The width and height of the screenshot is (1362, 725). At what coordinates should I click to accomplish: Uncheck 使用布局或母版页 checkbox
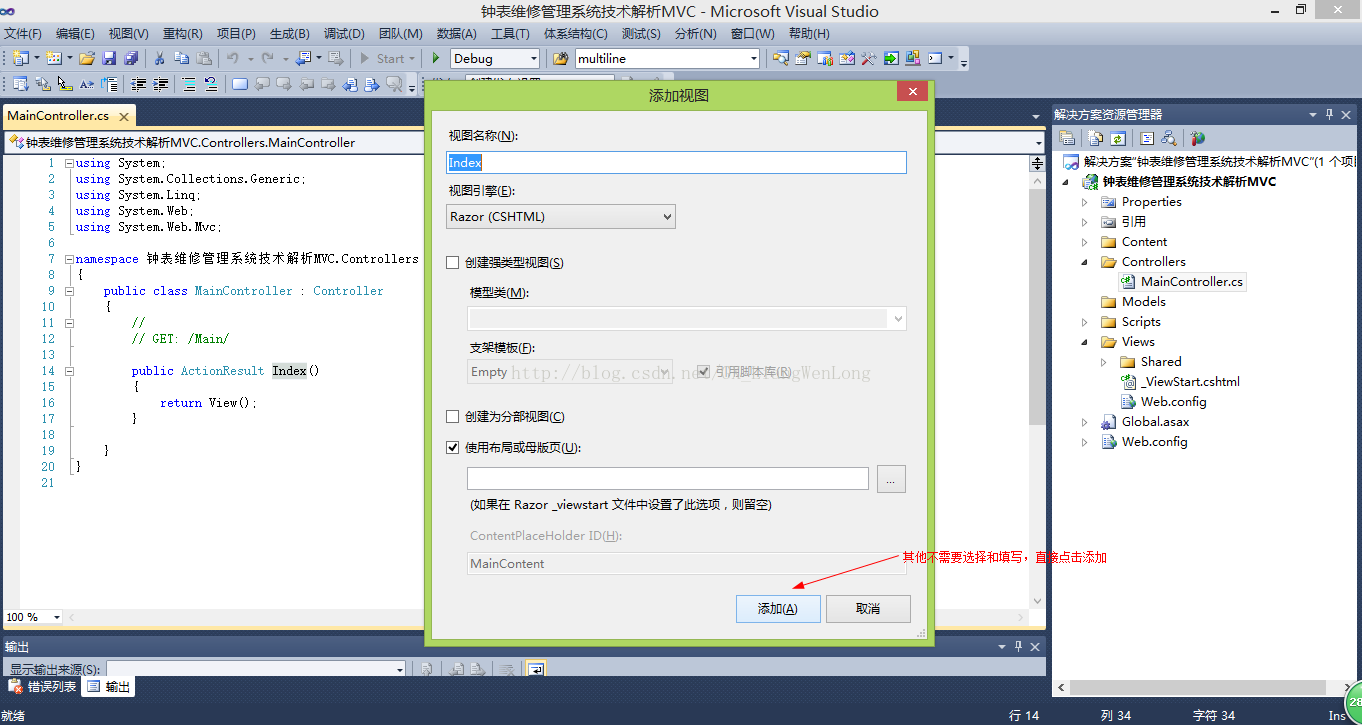tap(453, 448)
